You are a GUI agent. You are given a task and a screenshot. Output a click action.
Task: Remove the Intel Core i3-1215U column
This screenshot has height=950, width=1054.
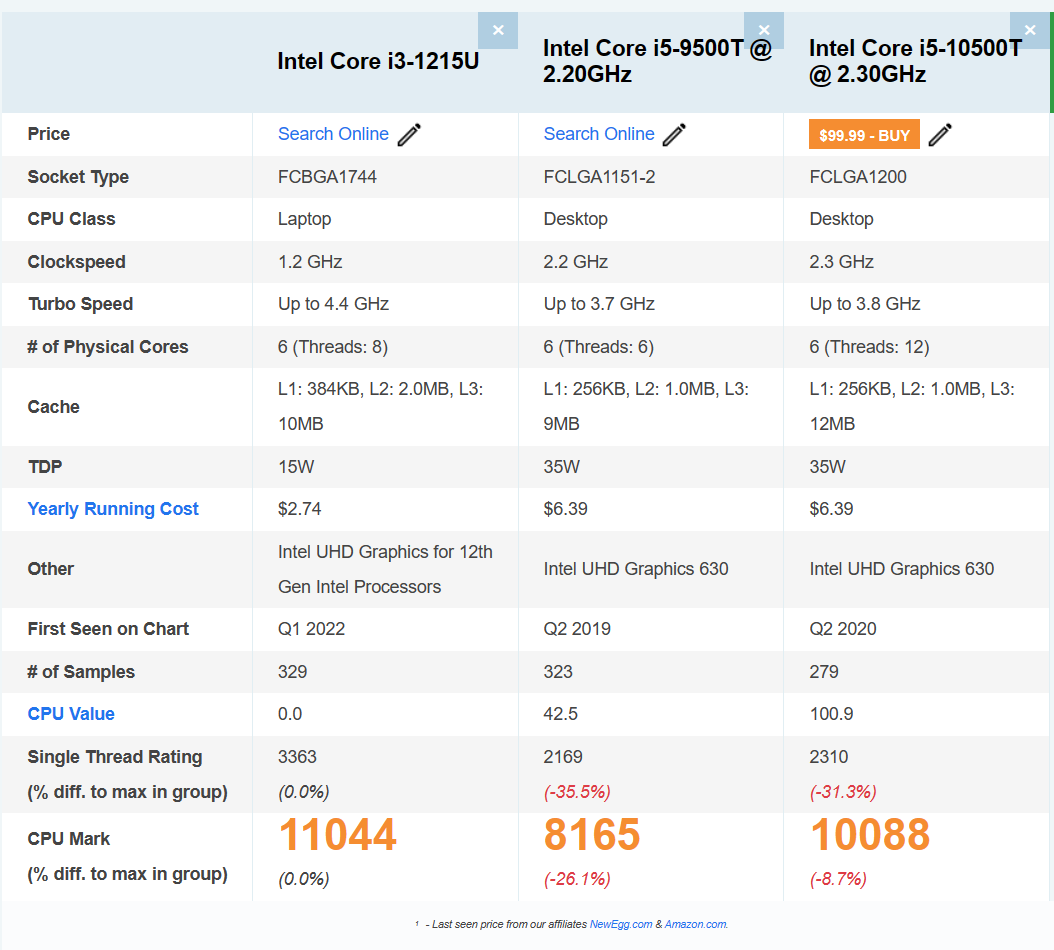click(x=498, y=30)
